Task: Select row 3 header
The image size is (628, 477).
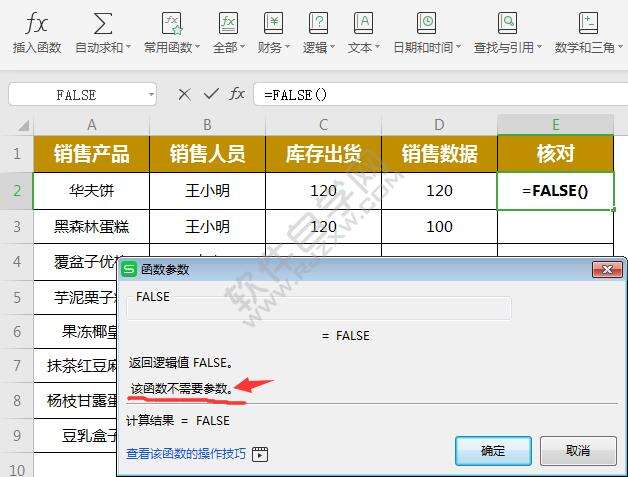Action: pyautogui.click(x=17, y=226)
